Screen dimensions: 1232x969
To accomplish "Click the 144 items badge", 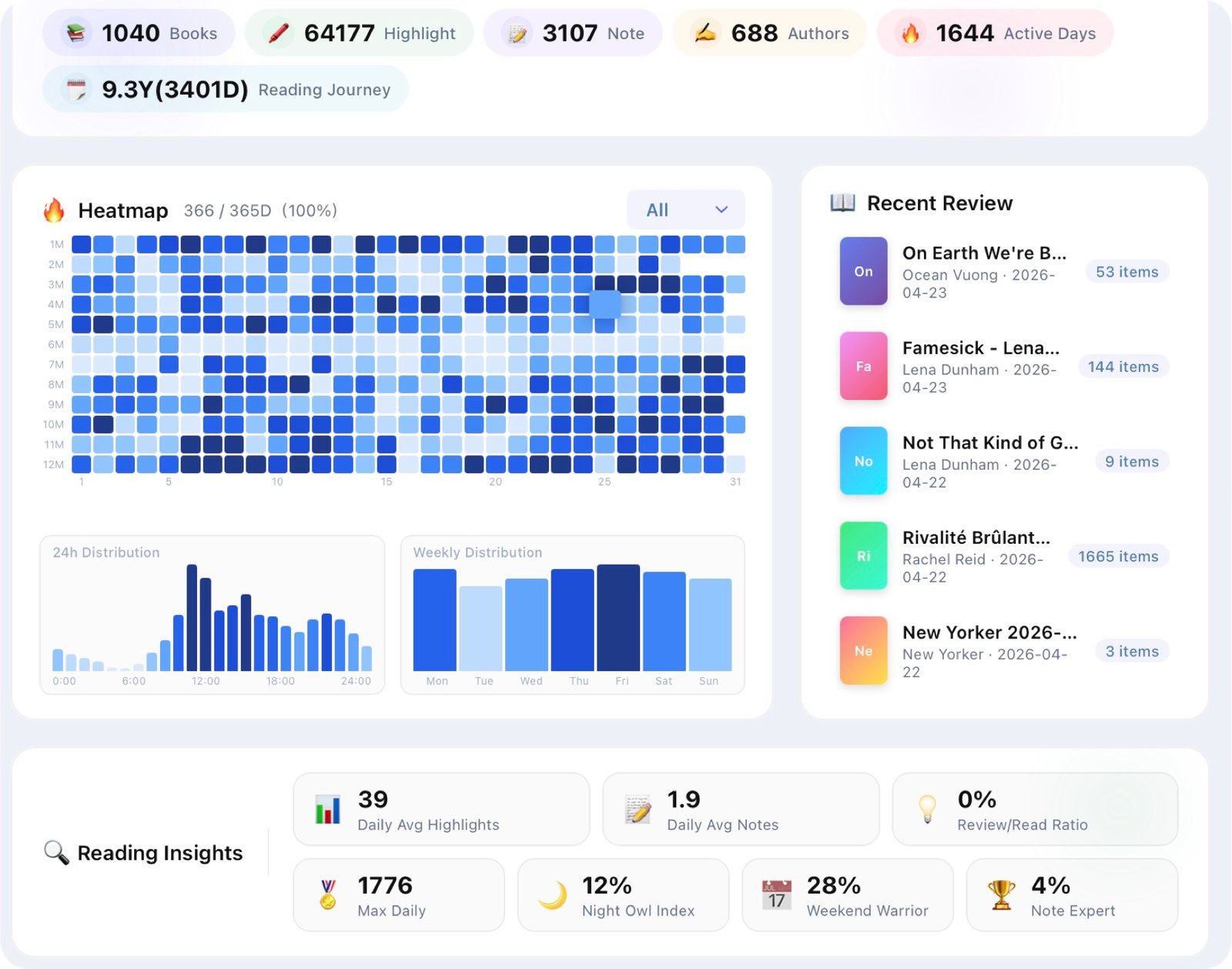I will pos(1123,367).
